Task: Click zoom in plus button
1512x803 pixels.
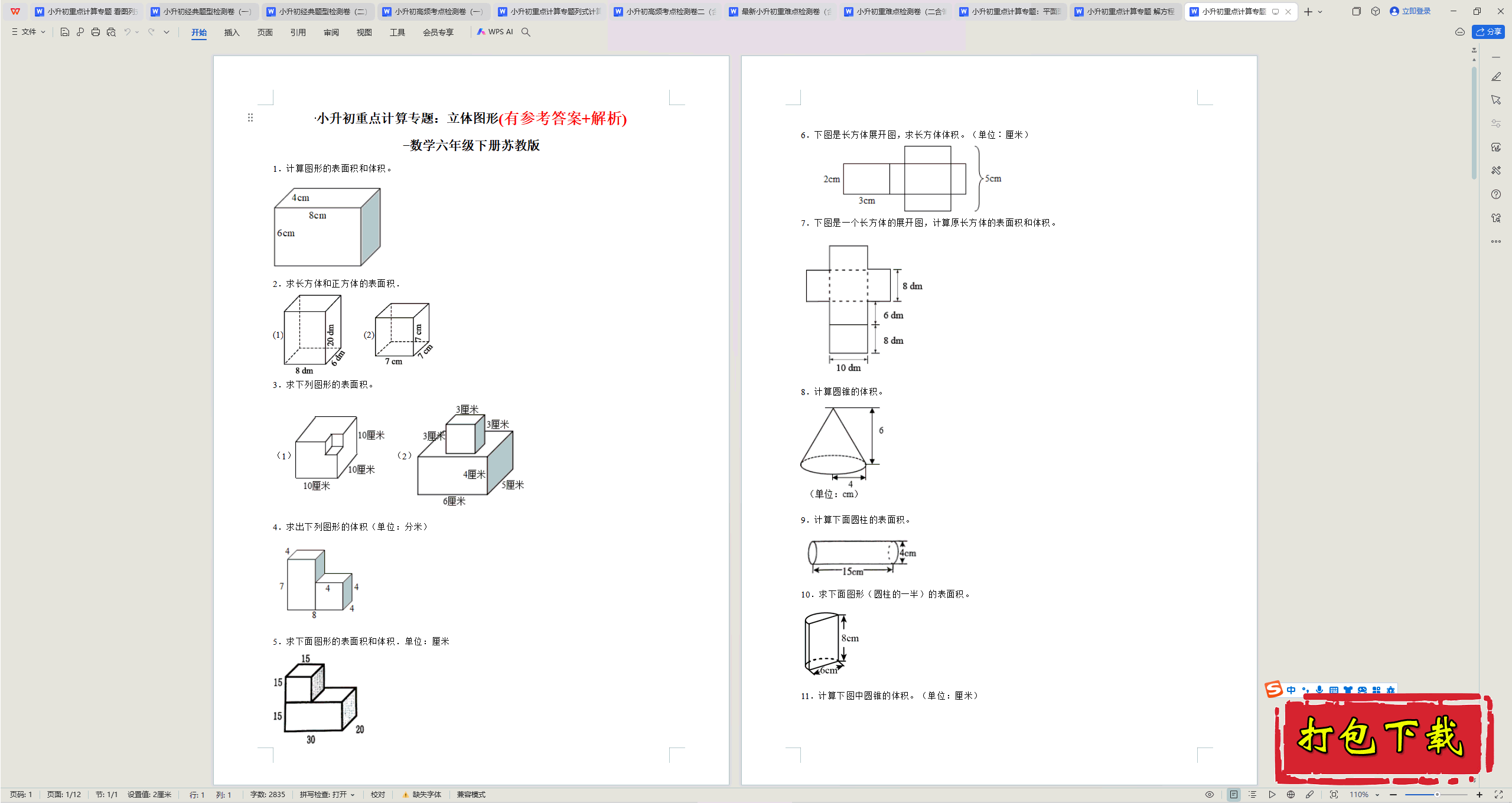Action: (1480, 795)
